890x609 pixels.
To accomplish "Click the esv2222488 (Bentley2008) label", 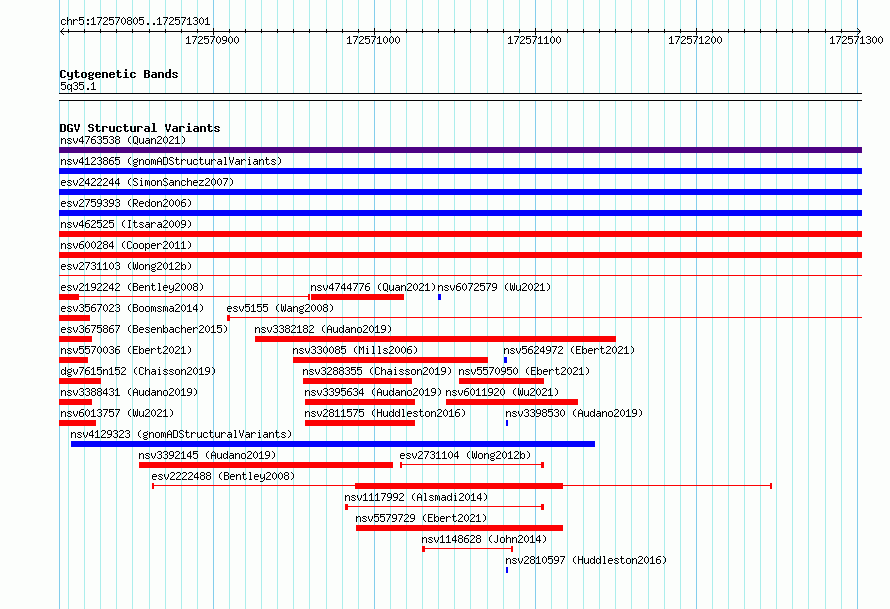I will (x=224, y=476).
